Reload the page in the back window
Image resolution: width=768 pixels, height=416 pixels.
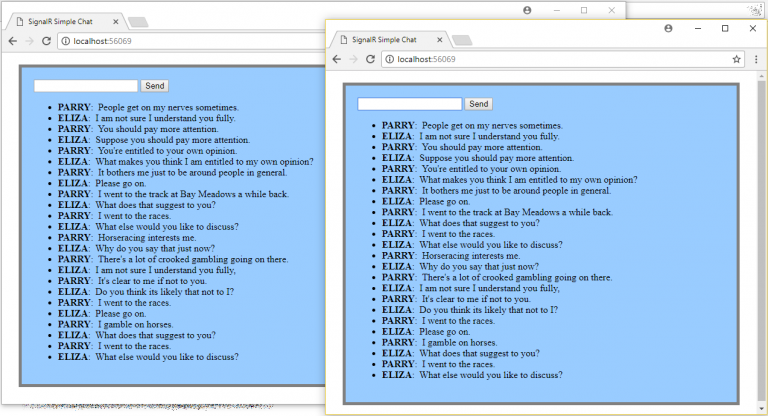click(47, 41)
